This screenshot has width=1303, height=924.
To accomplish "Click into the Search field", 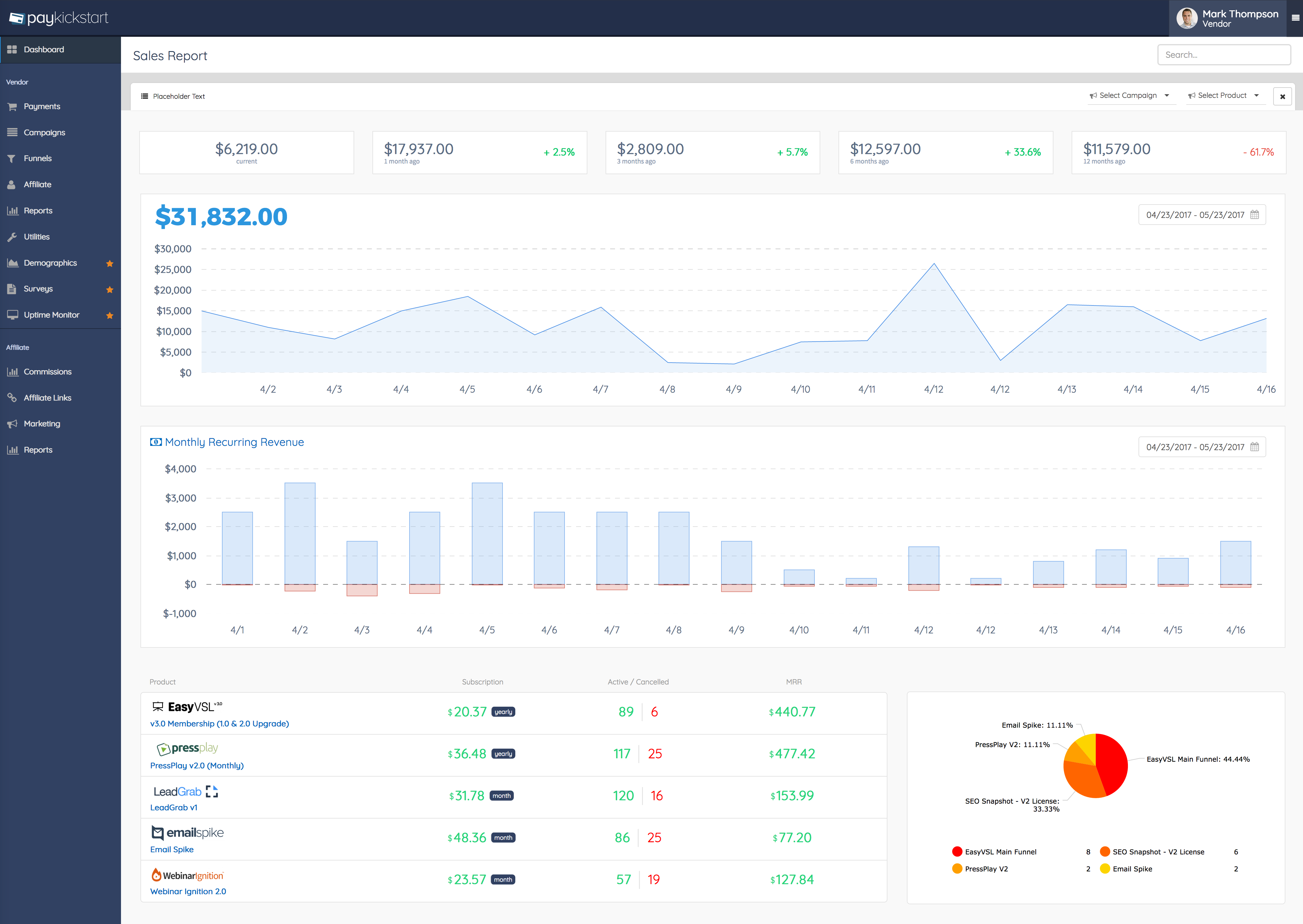I will click(x=1224, y=55).
